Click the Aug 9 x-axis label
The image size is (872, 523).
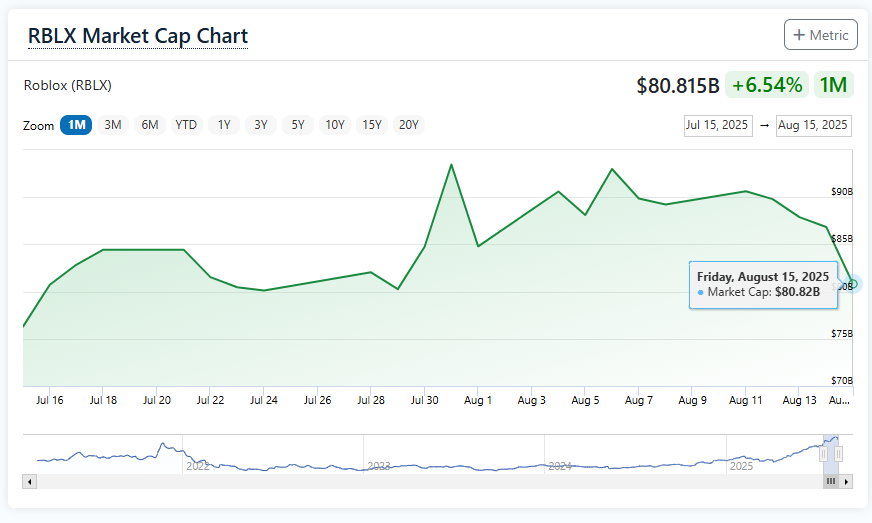692,400
